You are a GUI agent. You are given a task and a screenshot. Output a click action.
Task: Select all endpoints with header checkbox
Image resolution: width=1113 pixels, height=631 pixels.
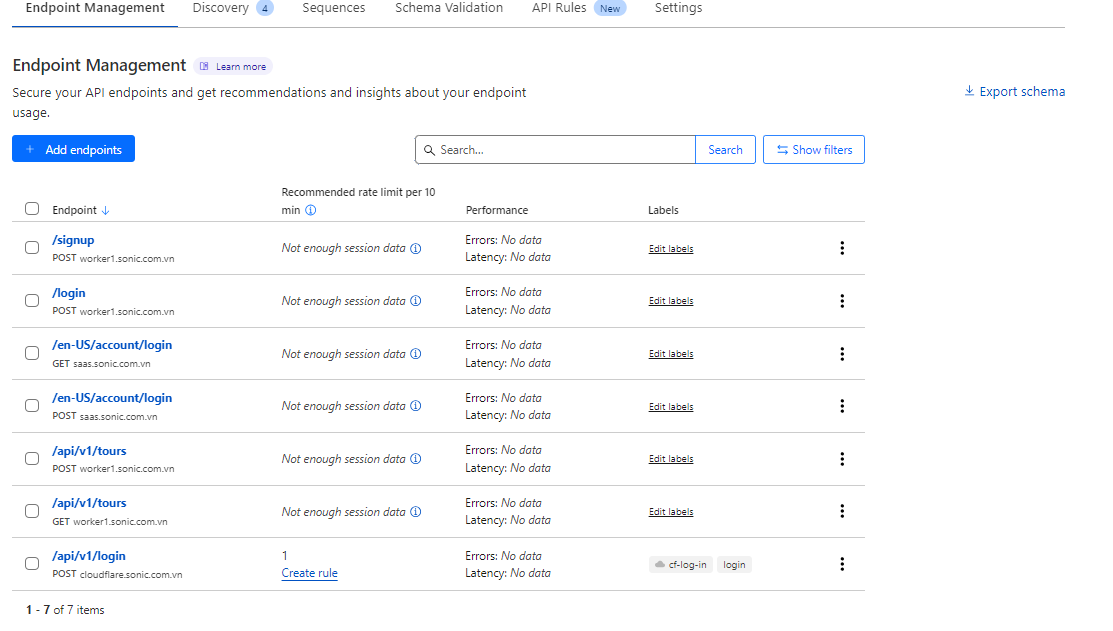pos(32,209)
